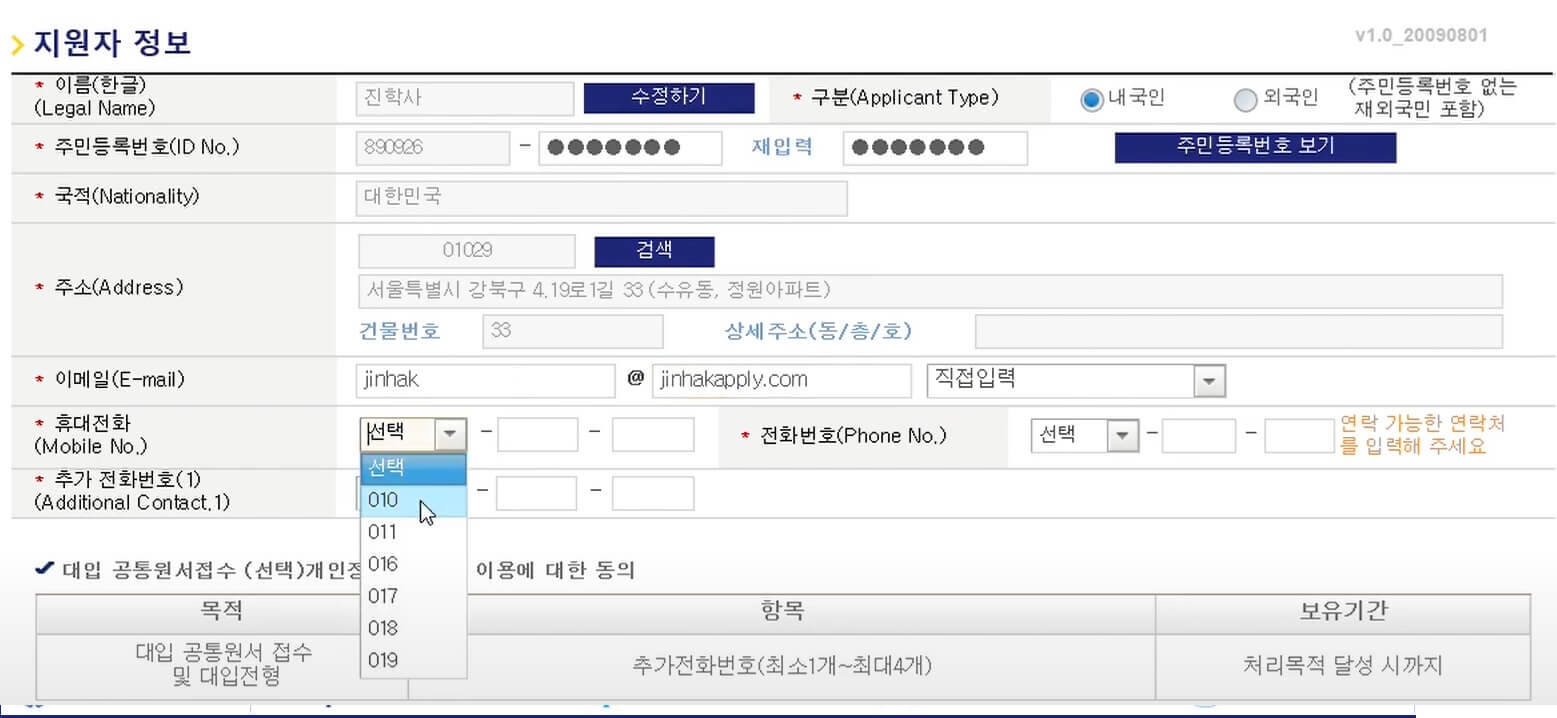Open the 전화번호 prefix selector labeled 선택

click(x=1085, y=434)
